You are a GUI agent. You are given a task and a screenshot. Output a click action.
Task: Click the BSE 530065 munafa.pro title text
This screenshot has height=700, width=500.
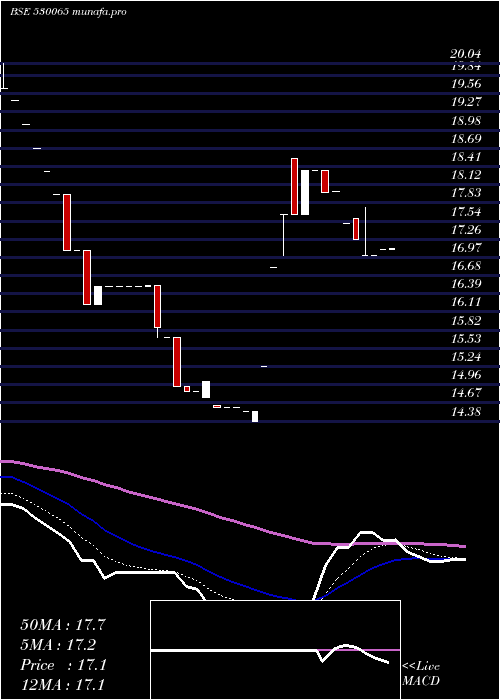click(68, 12)
